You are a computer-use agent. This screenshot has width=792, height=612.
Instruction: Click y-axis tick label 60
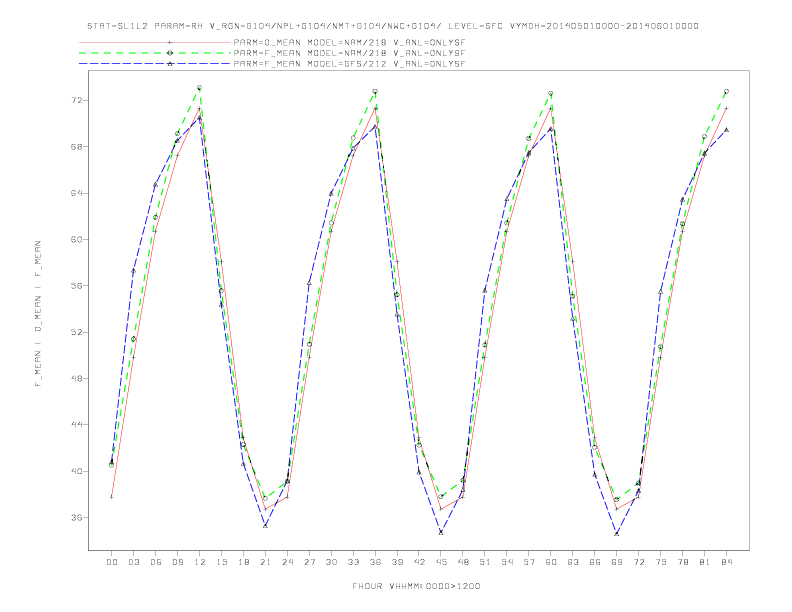click(x=77, y=239)
